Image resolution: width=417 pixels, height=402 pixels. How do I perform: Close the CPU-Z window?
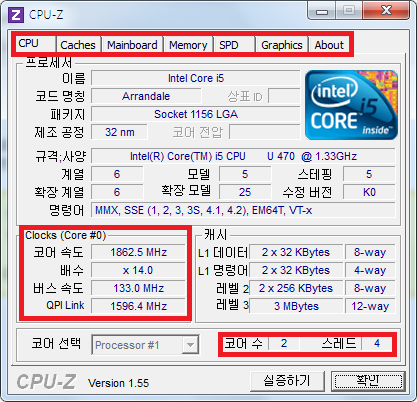(386, 11)
